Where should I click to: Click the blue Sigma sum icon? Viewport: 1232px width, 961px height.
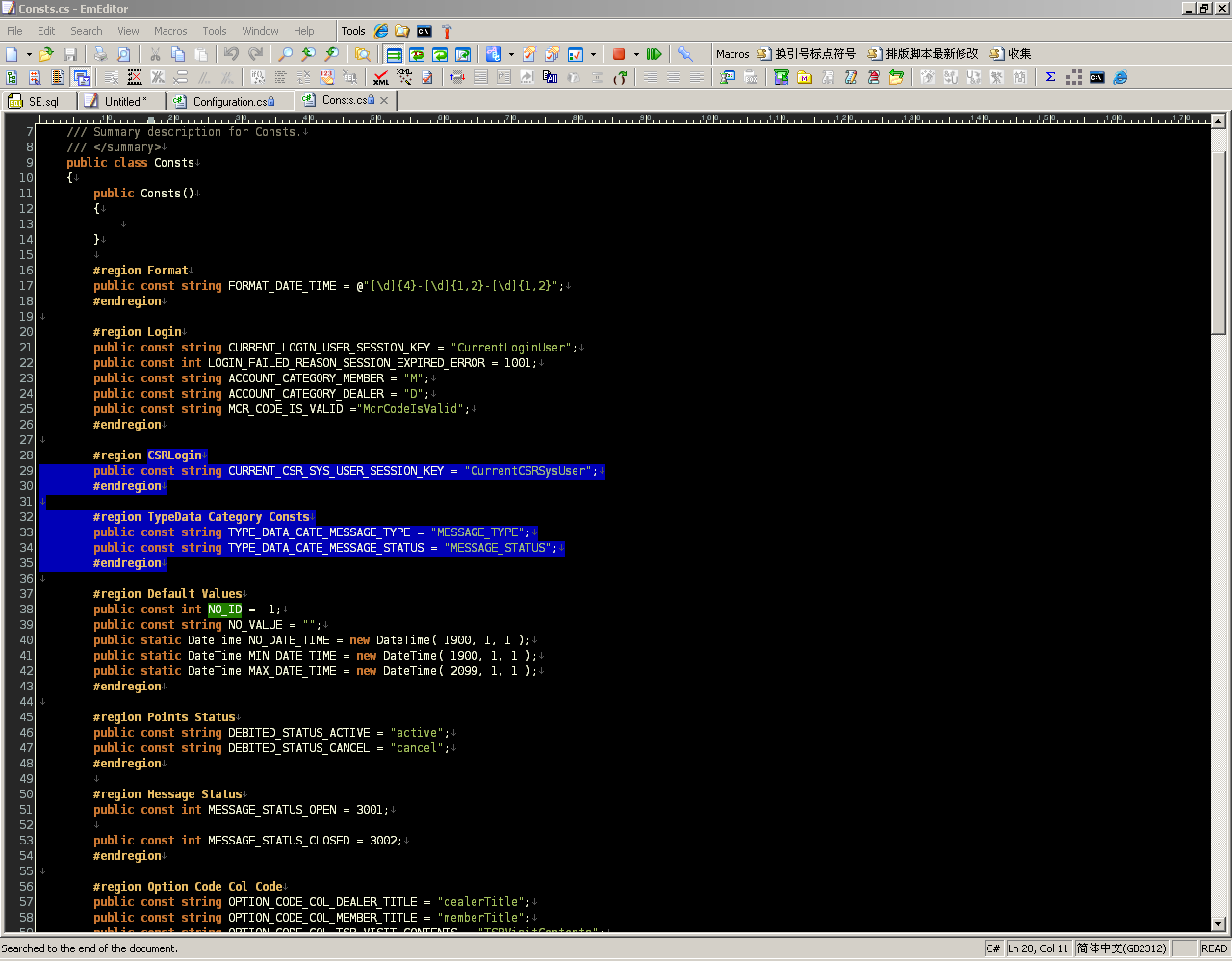point(1050,77)
